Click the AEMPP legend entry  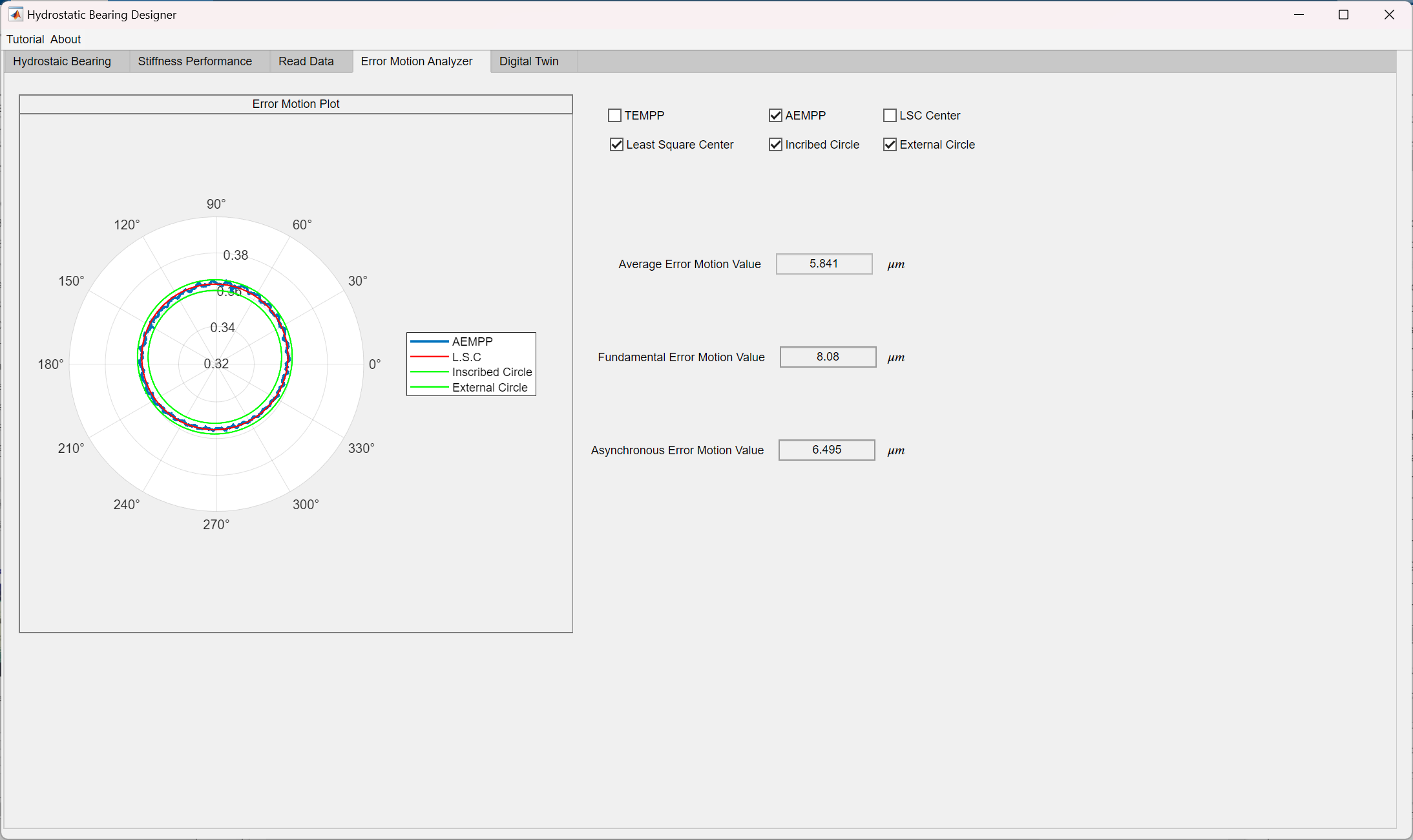472,341
